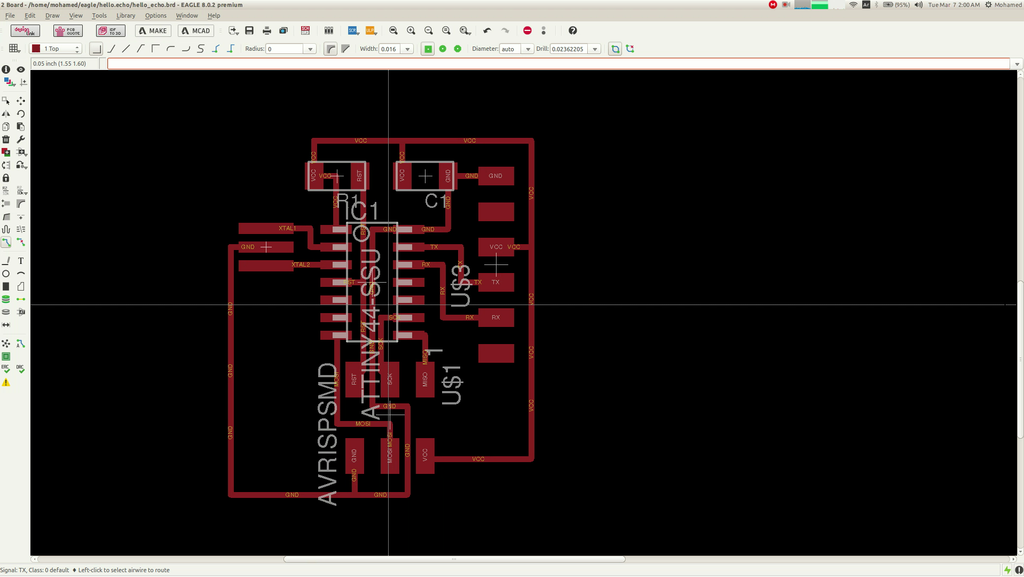Expand the Width dropdown arrow
This screenshot has height=577, width=1024.
408,49
